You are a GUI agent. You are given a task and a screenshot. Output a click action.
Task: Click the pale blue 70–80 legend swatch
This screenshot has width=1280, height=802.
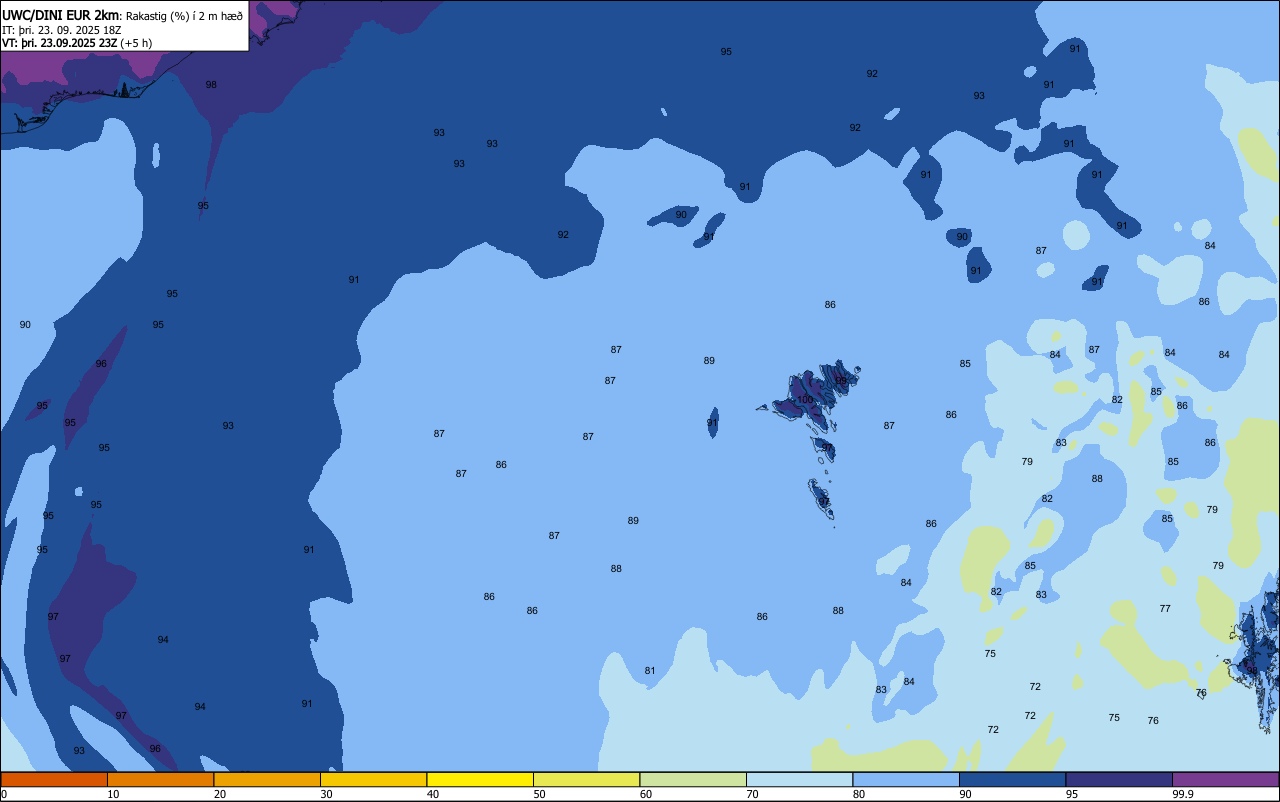pos(799,779)
